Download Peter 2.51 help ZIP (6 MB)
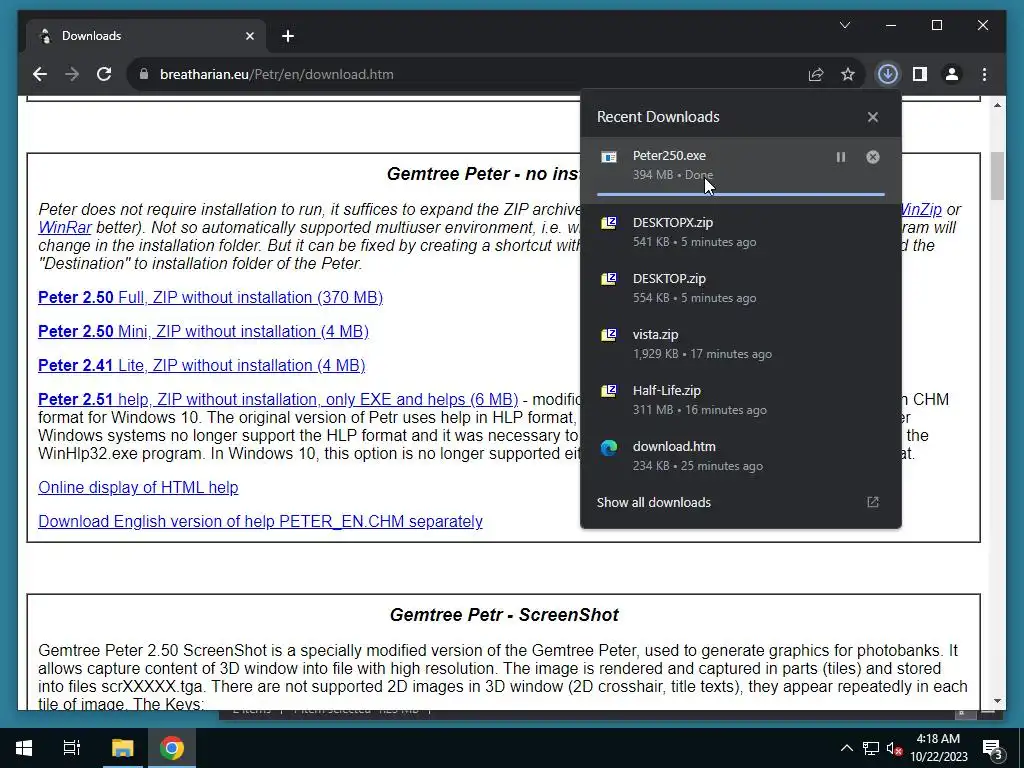The width and height of the screenshot is (1024, 768). pyautogui.click(x=278, y=399)
